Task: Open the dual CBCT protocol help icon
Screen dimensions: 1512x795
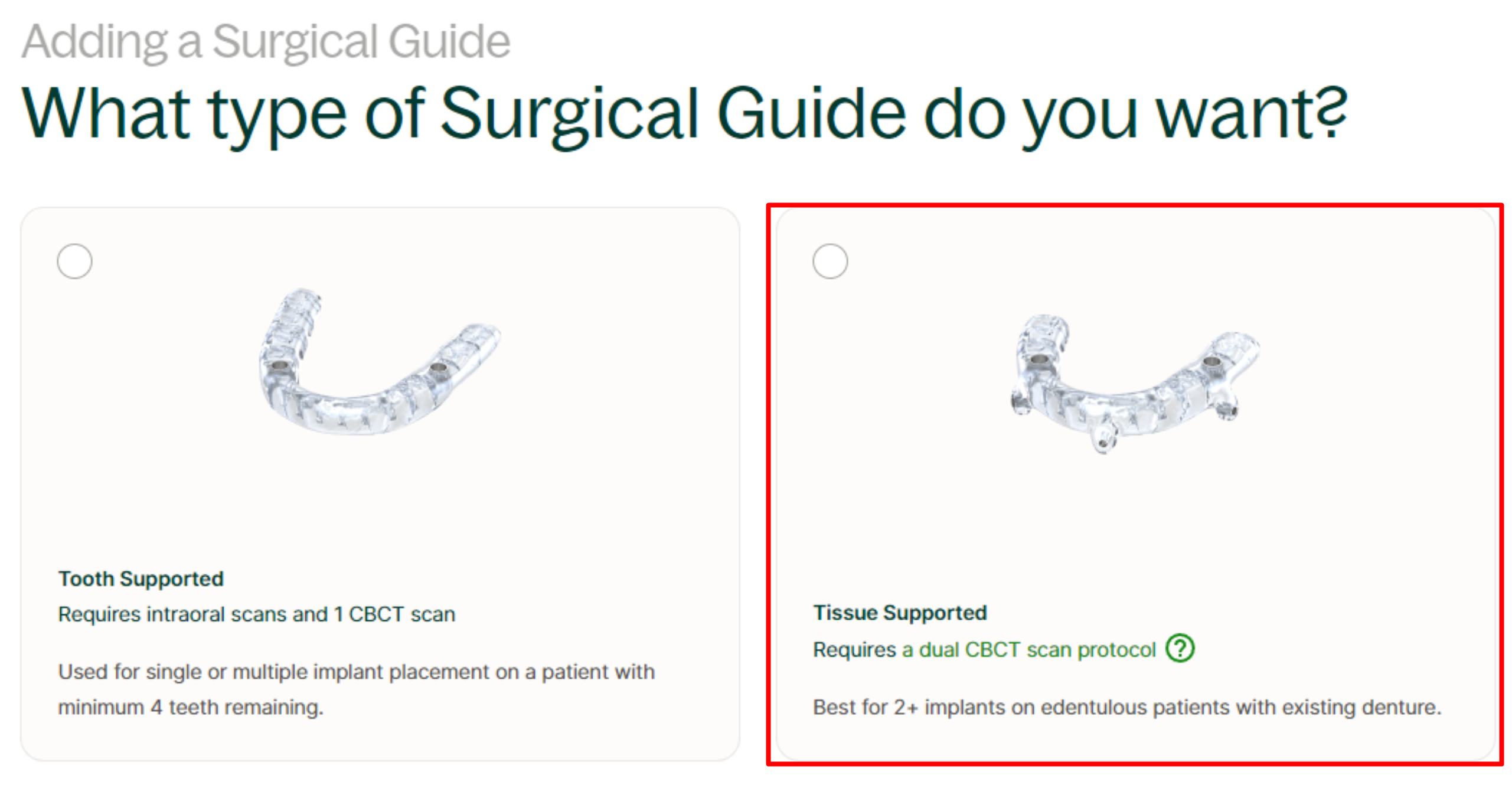Action: pyautogui.click(x=1179, y=648)
